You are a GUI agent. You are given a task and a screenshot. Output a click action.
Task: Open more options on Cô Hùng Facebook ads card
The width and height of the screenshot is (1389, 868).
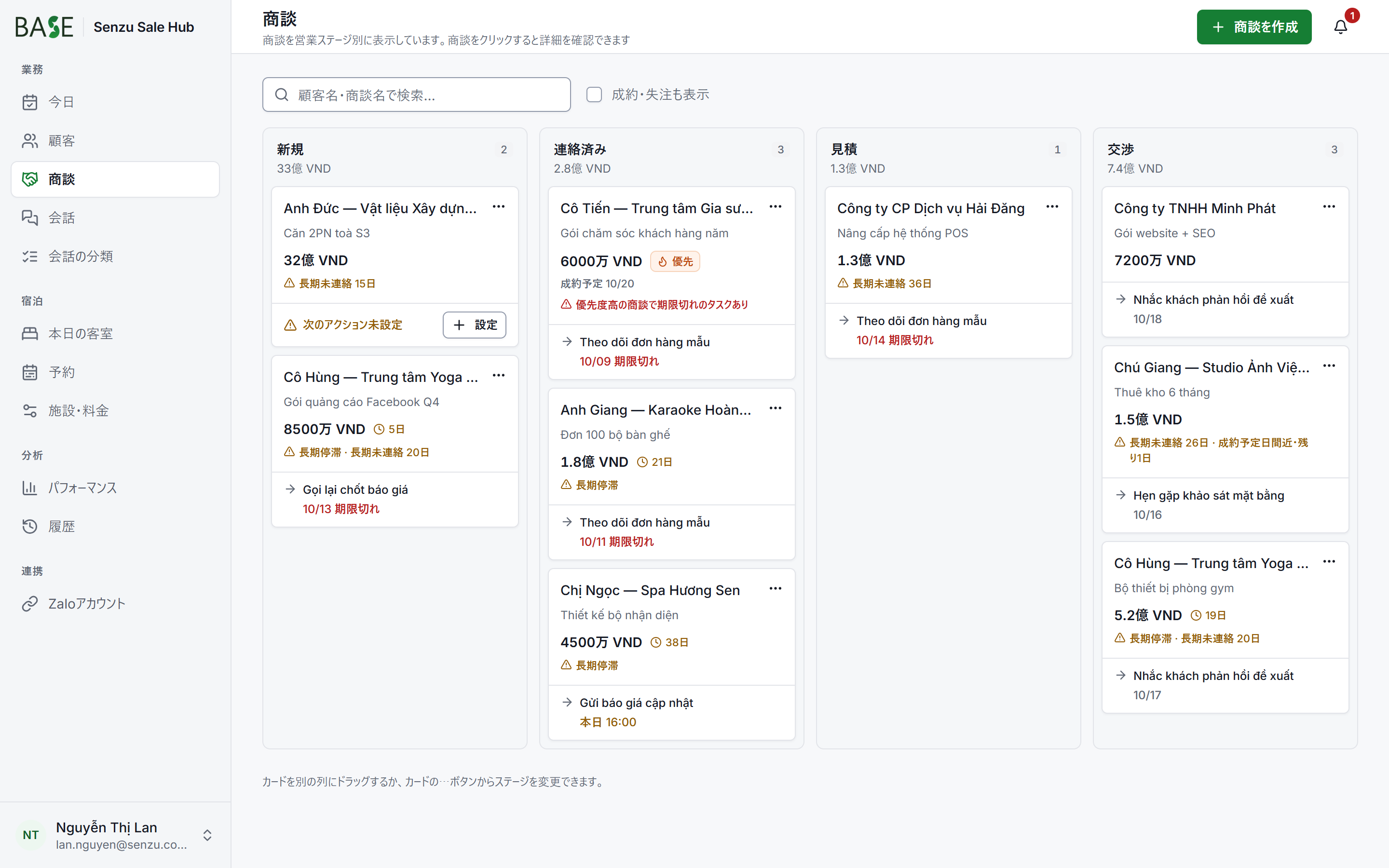point(499,376)
